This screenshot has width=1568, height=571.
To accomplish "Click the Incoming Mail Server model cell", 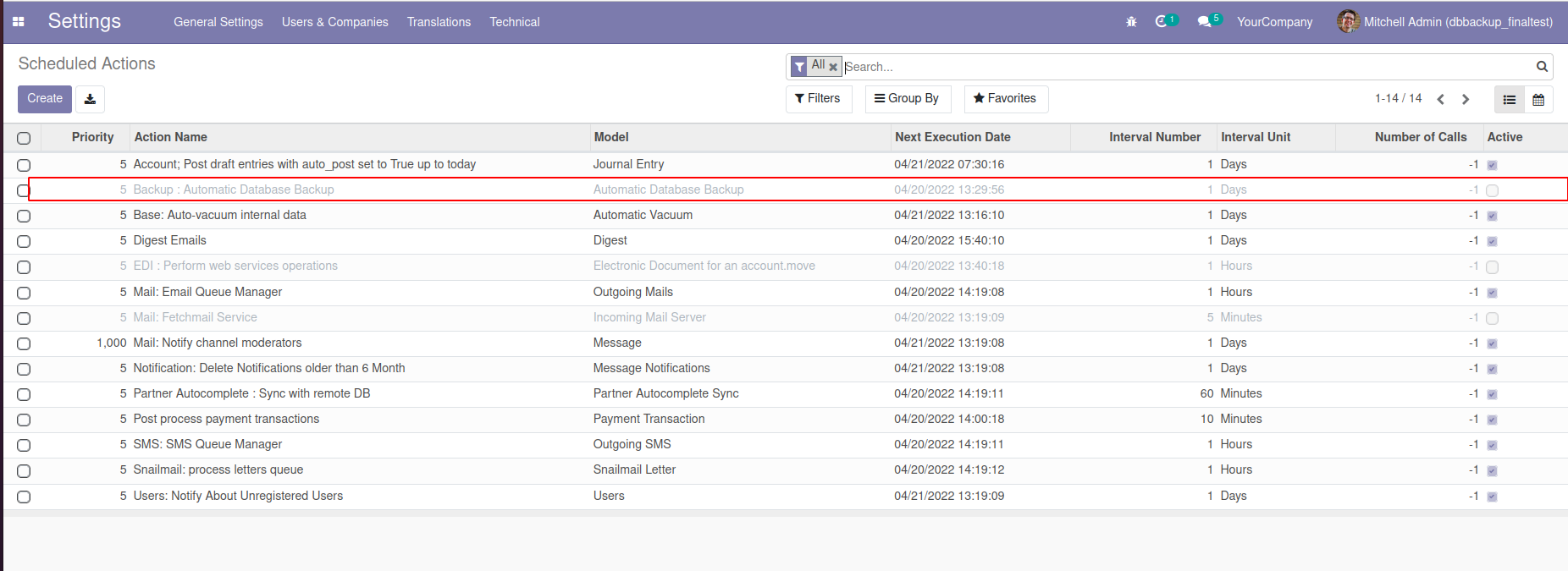I will (x=649, y=317).
